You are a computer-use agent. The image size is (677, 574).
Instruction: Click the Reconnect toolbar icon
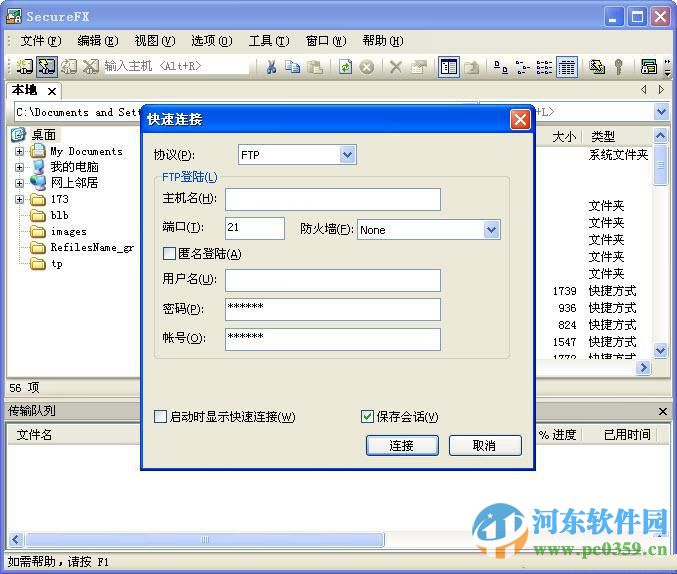69,67
